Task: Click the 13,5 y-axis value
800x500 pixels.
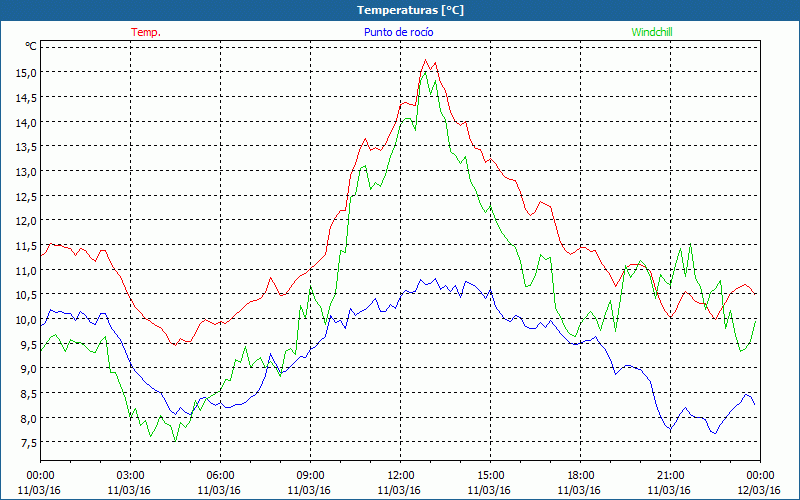Action: (x=26, y=147)
